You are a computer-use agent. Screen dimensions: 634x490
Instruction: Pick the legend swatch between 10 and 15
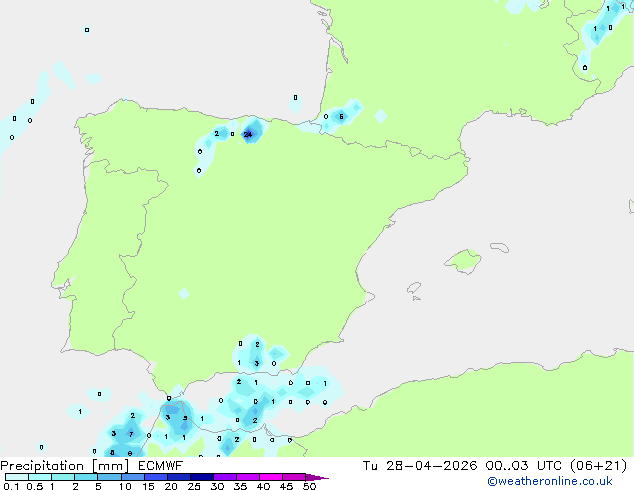tap(132, 477)
